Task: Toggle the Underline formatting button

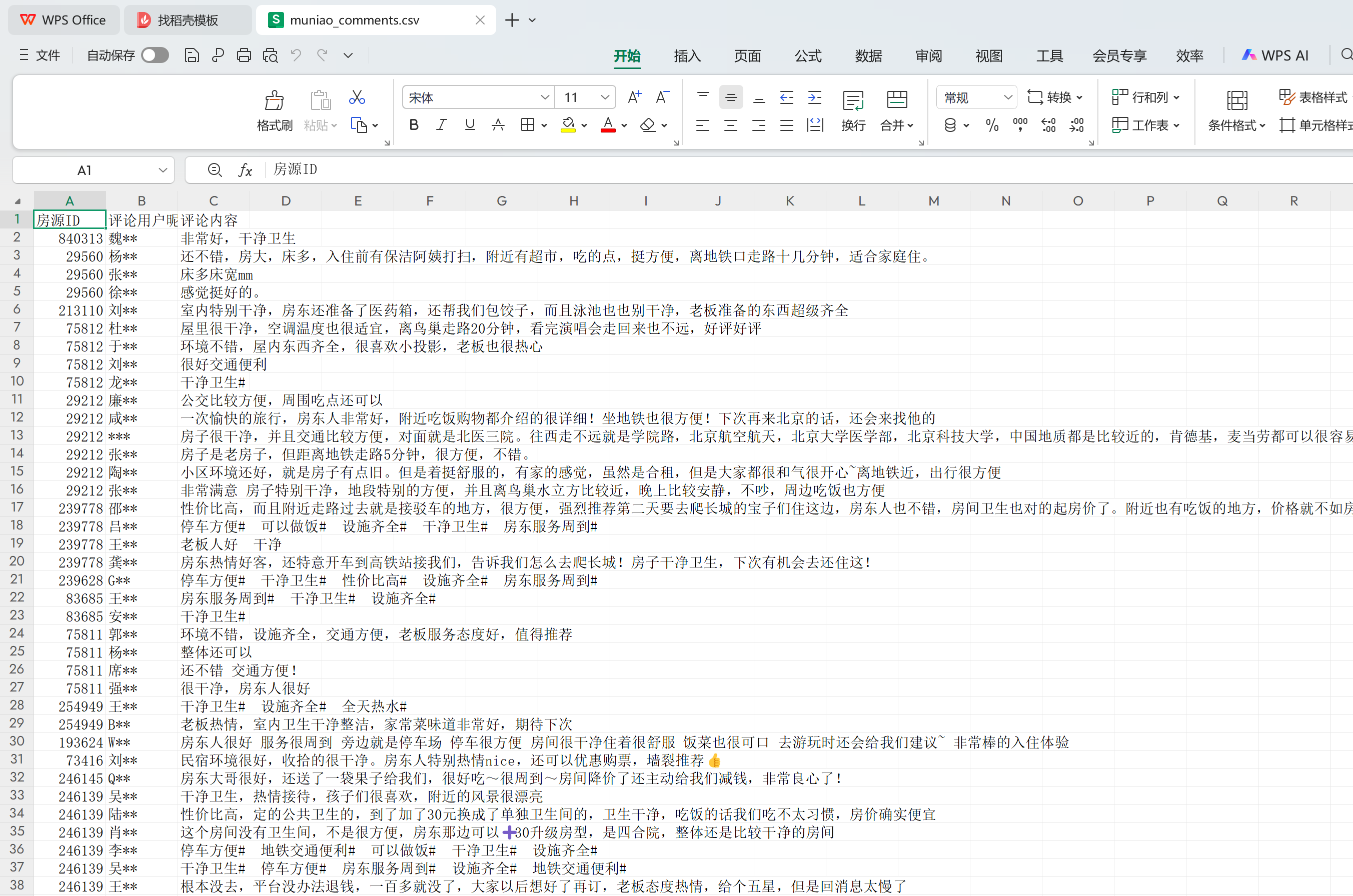Action: pos(470,125)
